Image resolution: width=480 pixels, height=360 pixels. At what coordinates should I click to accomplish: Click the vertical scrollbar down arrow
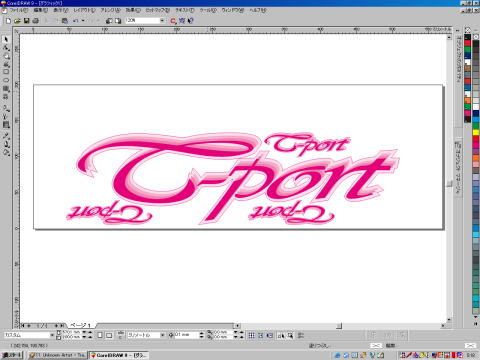pos(449,320)
